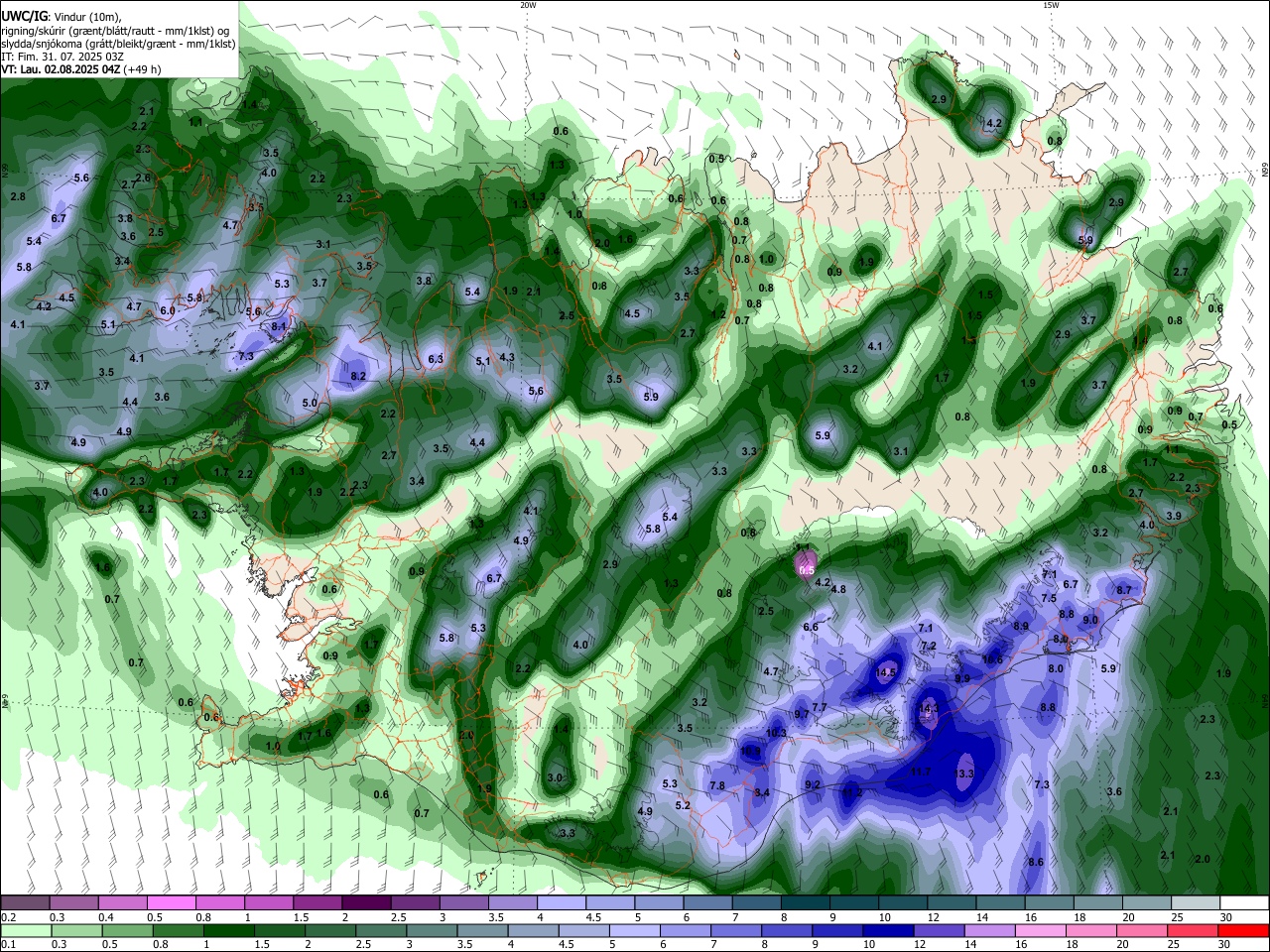Click the 8.7 value near the eastern coast

pyautogui.click(x=1124, y=590)
